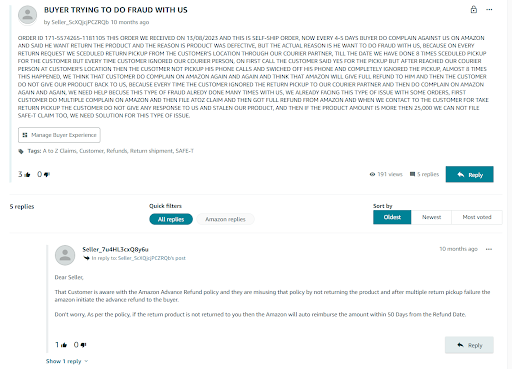This screenshot has width=512, height=369.
Task: Click the gray Reply button on first reply
Action: (x=469, y=345)
